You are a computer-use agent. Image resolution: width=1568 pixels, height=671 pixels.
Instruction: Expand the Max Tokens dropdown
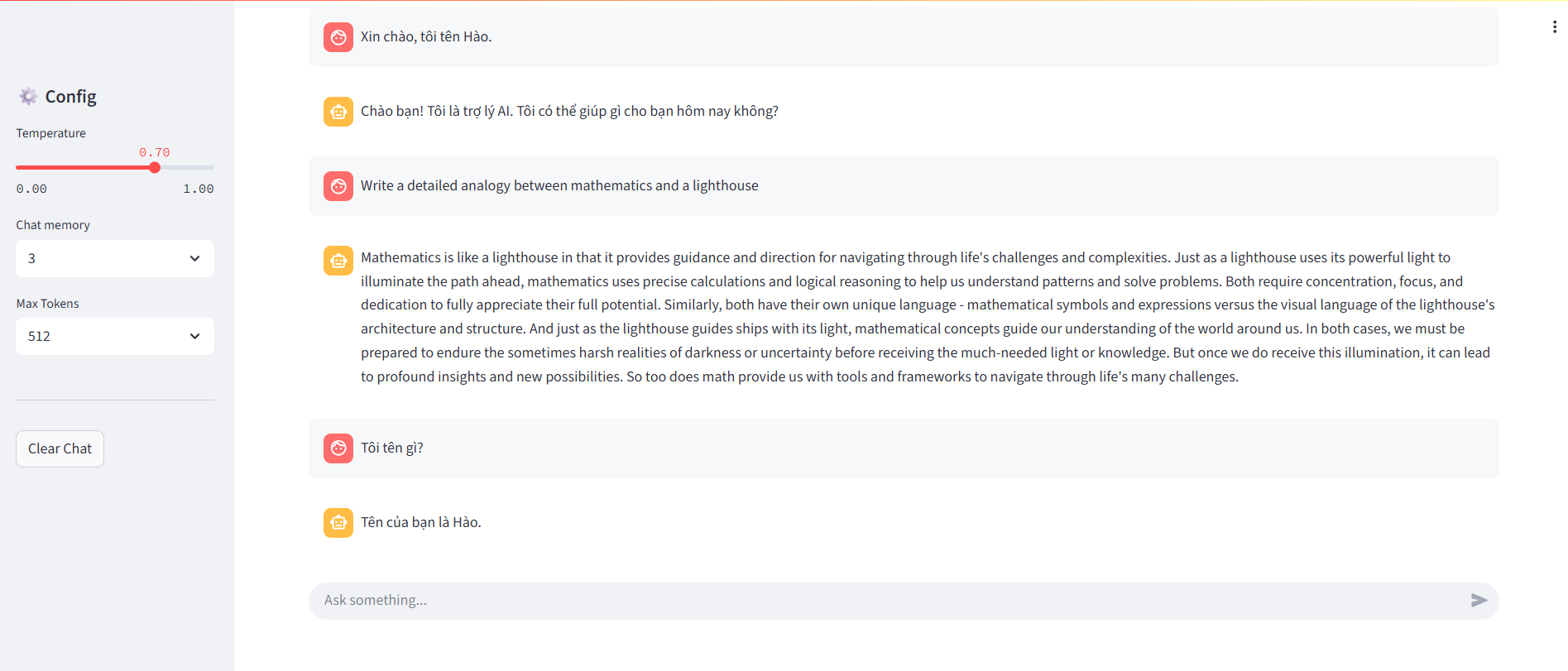(114, 336)
